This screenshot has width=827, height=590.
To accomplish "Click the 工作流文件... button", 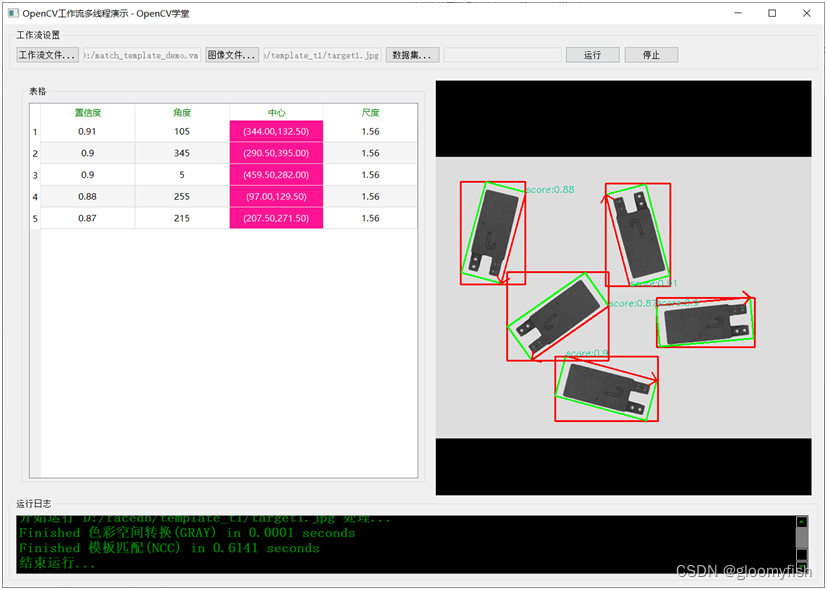I will 47,55.
